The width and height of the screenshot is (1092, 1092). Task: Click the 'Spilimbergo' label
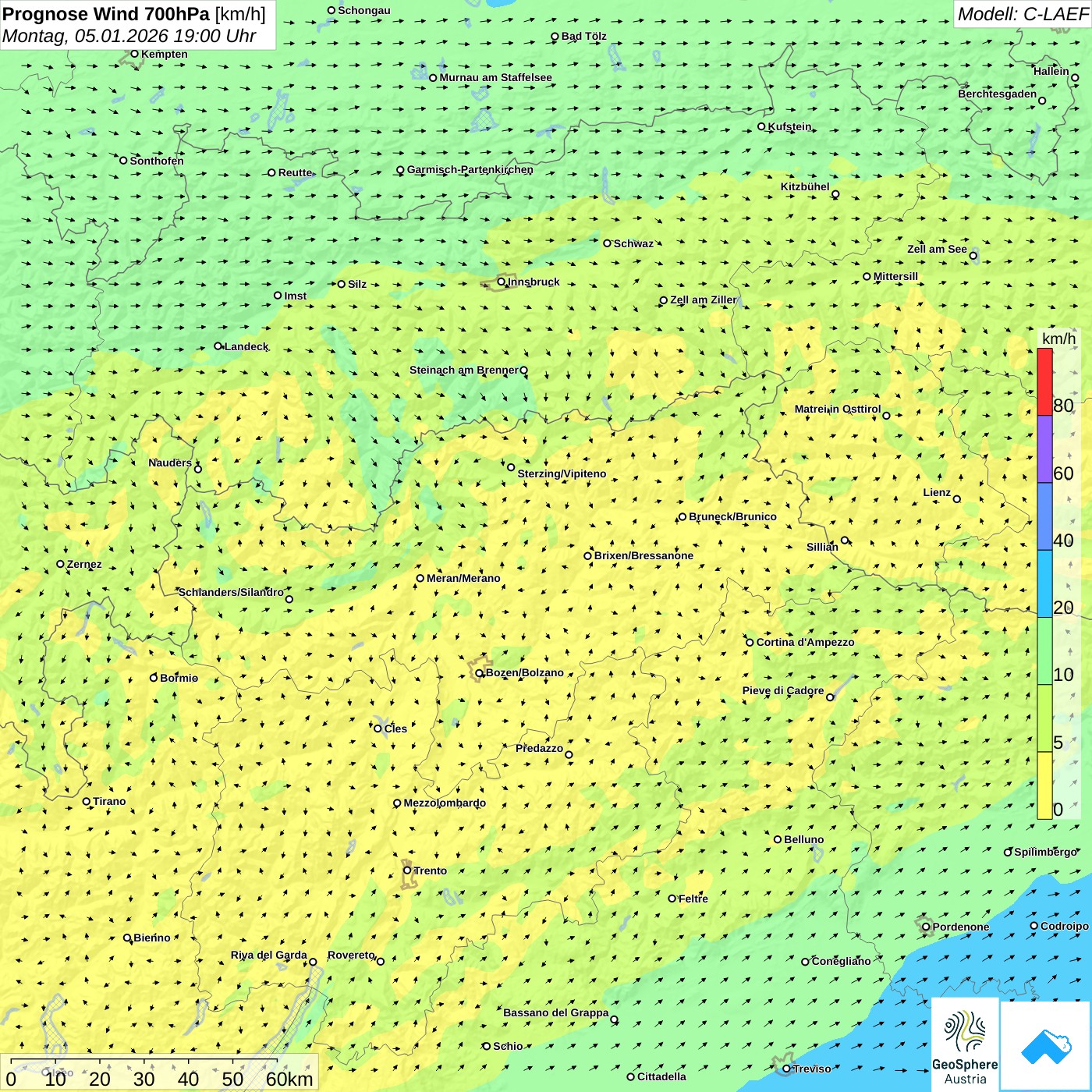tap(1046, 852)
